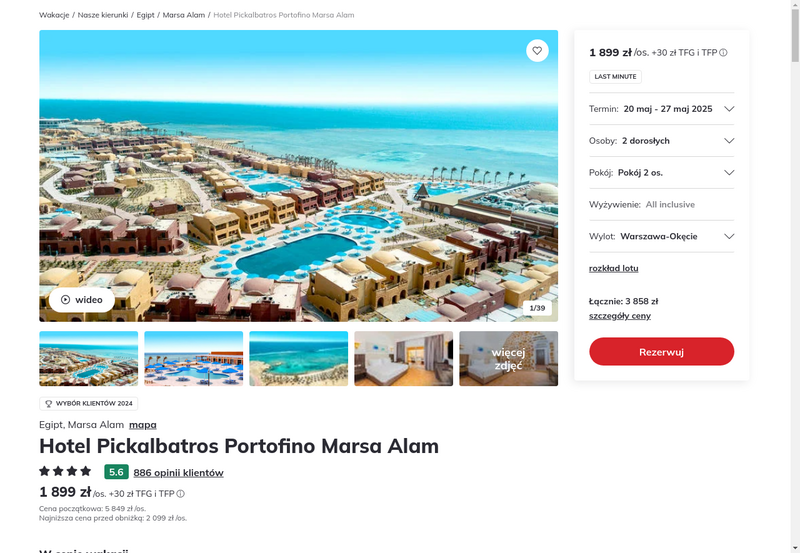
Task: Click info icon next to TFG i TFP in booking panel
Action: [723, 53]
